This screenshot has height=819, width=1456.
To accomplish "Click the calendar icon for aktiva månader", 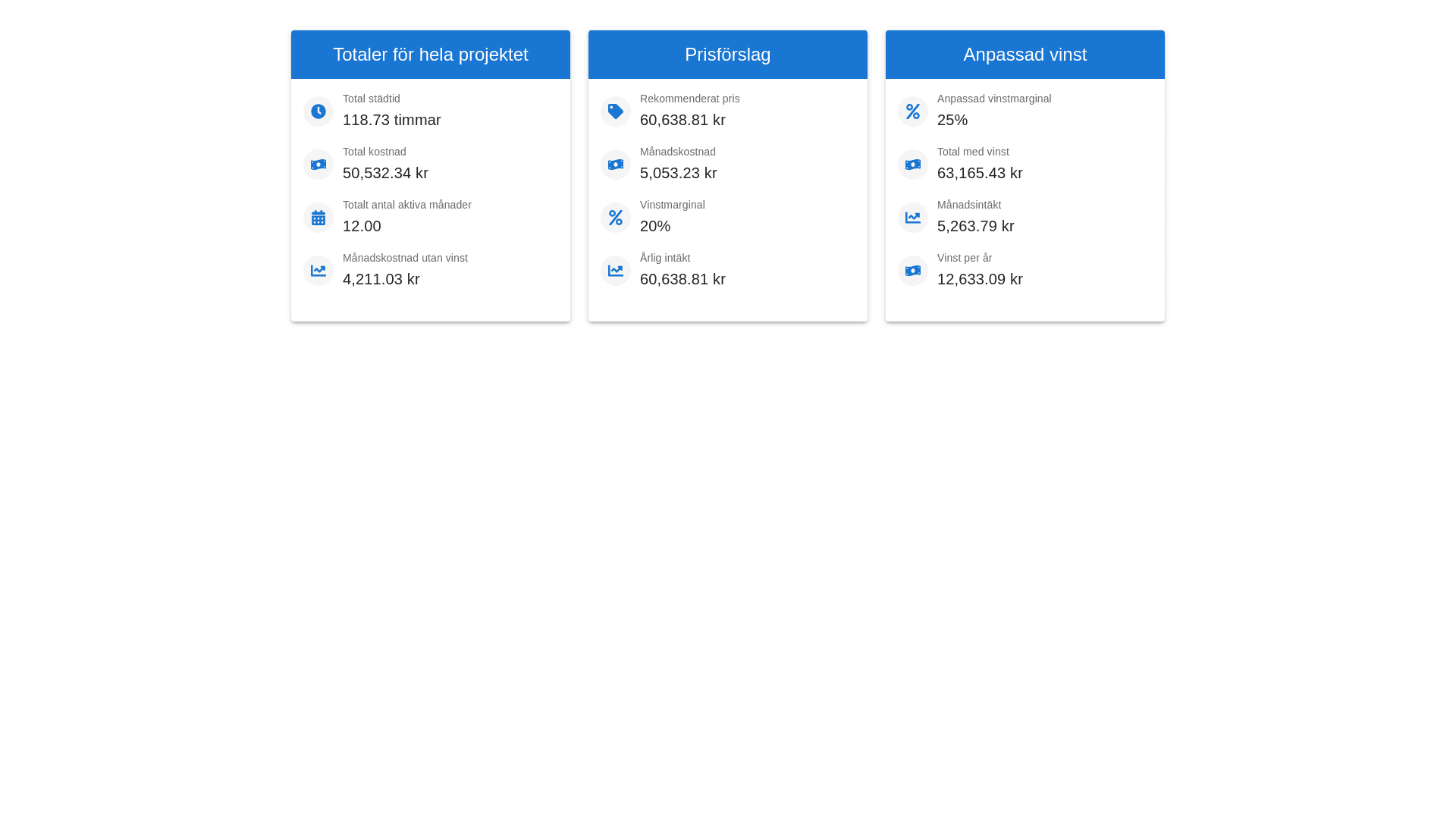I will pos(318,218).
